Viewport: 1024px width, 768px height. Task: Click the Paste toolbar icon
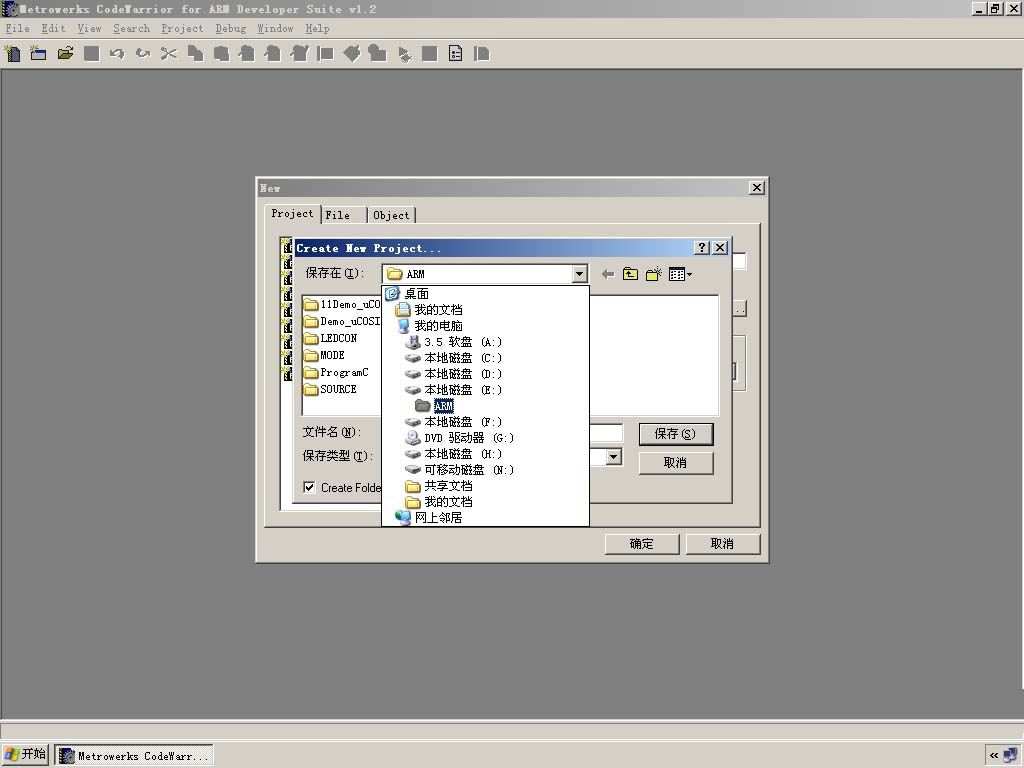[221, 54]
